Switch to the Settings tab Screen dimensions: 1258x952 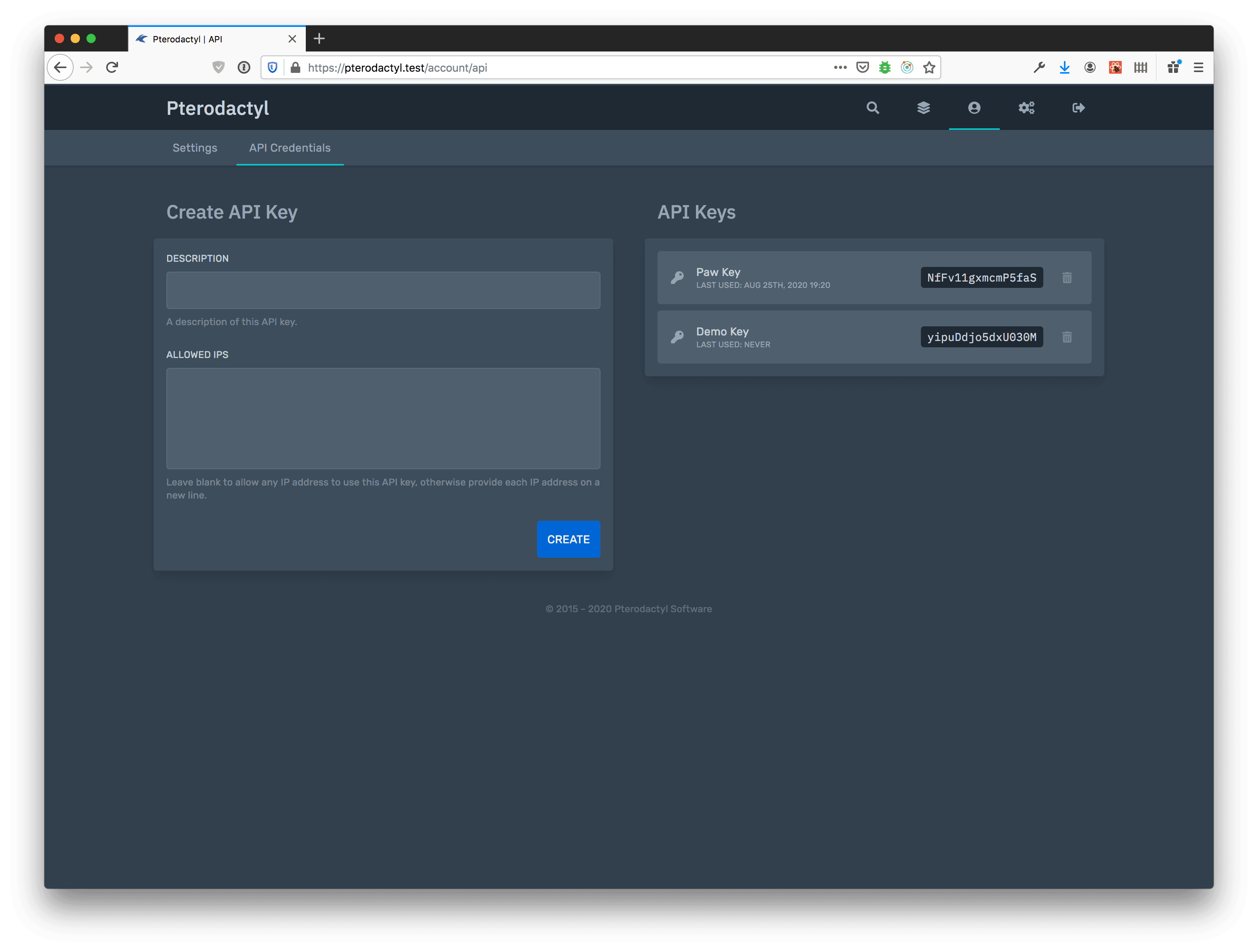coord(194,148)
